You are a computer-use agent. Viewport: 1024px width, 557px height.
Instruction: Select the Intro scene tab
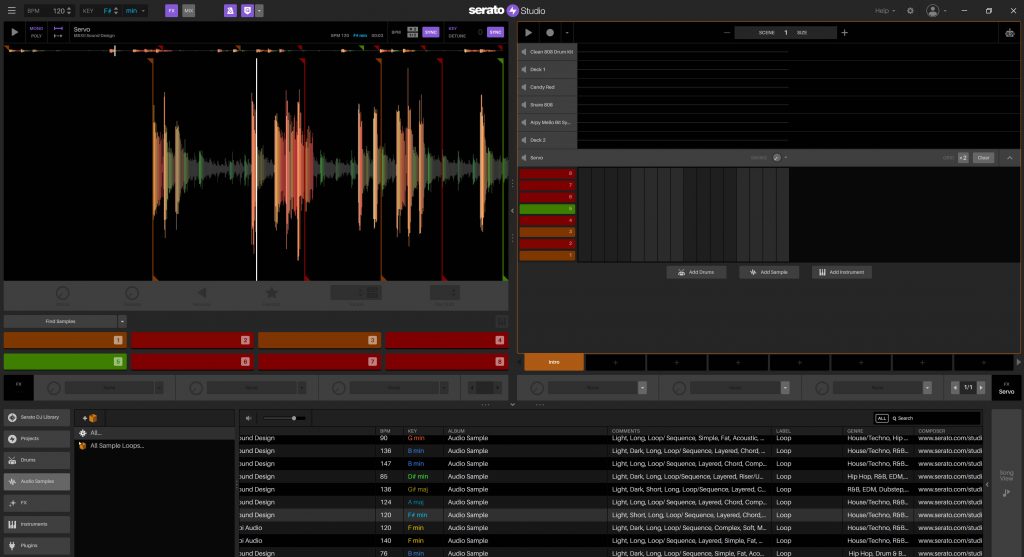pos(554,362)
